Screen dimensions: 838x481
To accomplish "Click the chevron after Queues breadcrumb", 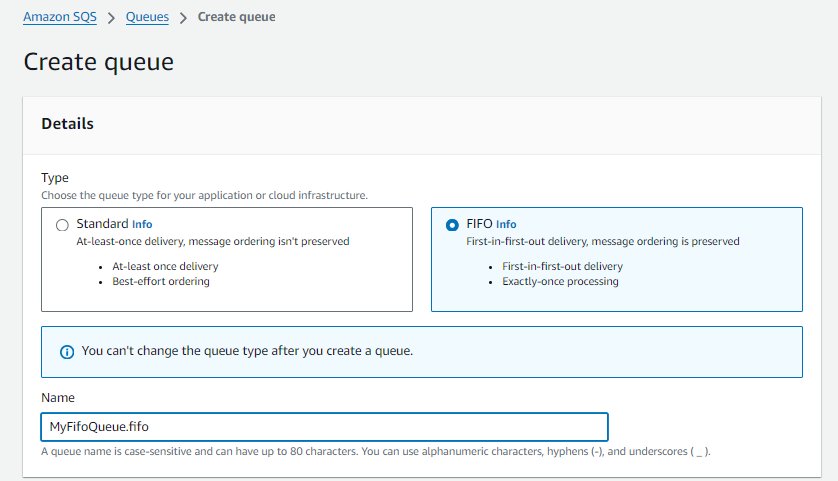I will coord(183,17).
